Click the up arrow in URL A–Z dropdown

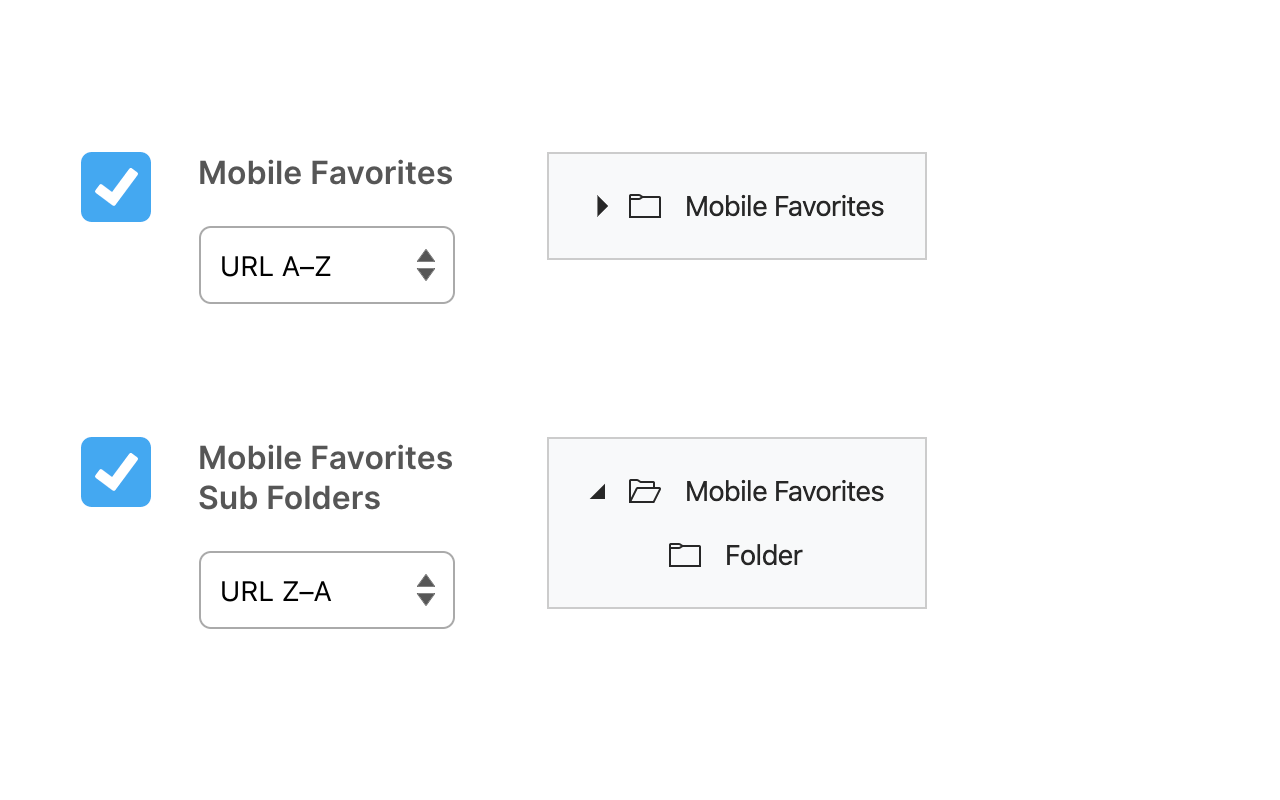point(426,256)
